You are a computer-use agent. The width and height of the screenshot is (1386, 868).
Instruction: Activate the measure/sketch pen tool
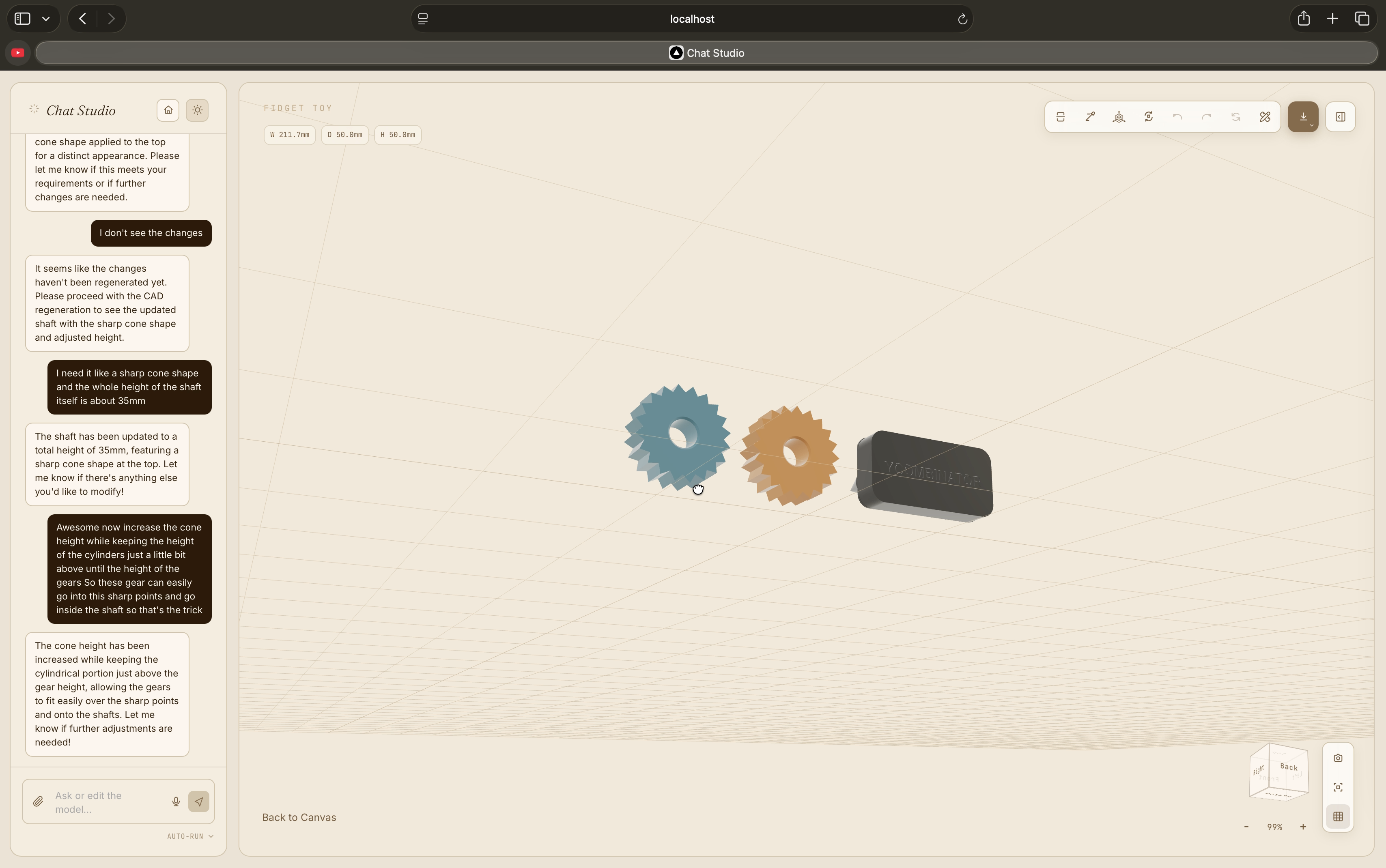[1090, 117]
